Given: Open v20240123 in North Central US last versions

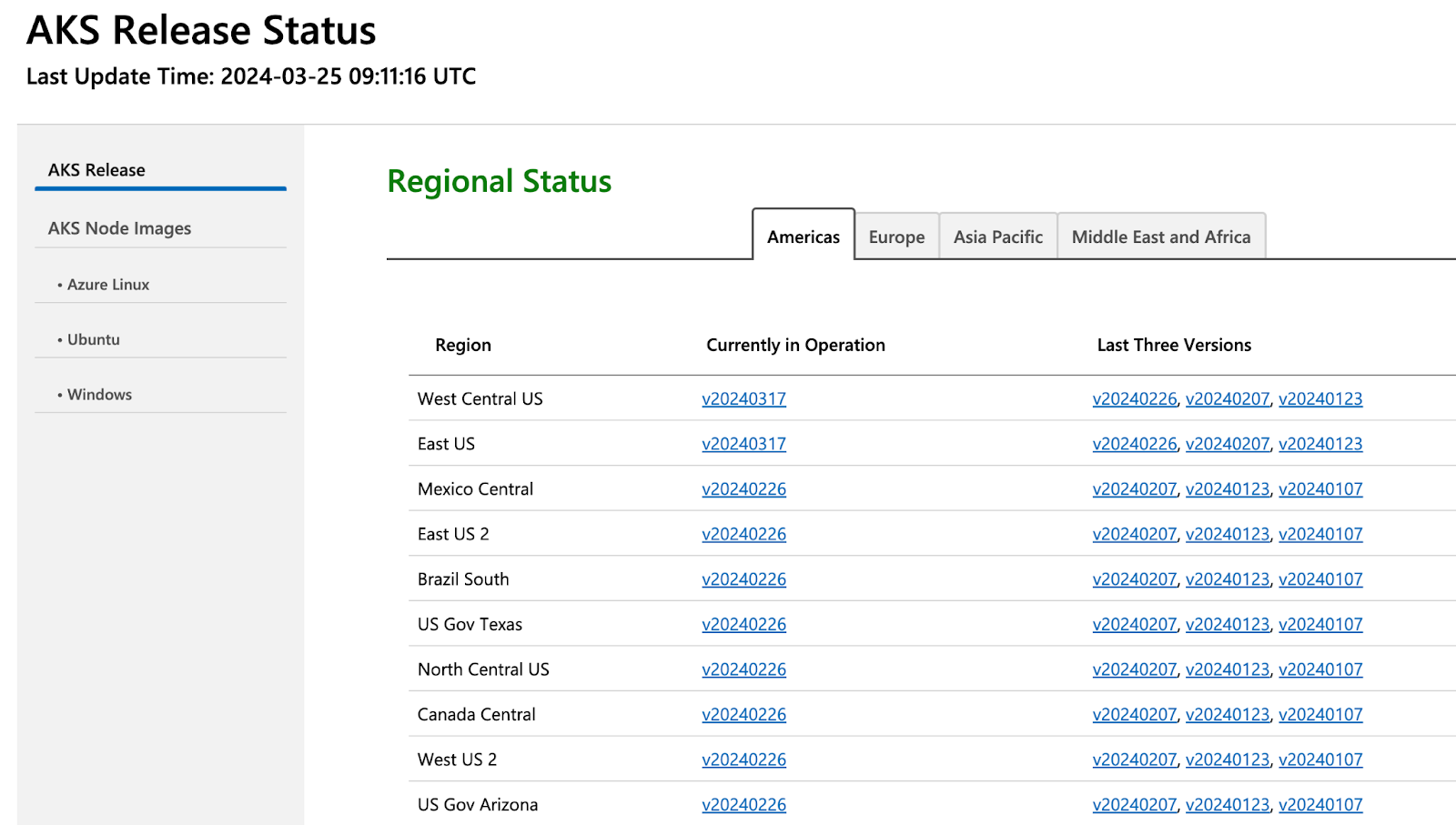Looking at the screenshot, I should tap(1228, 669).
